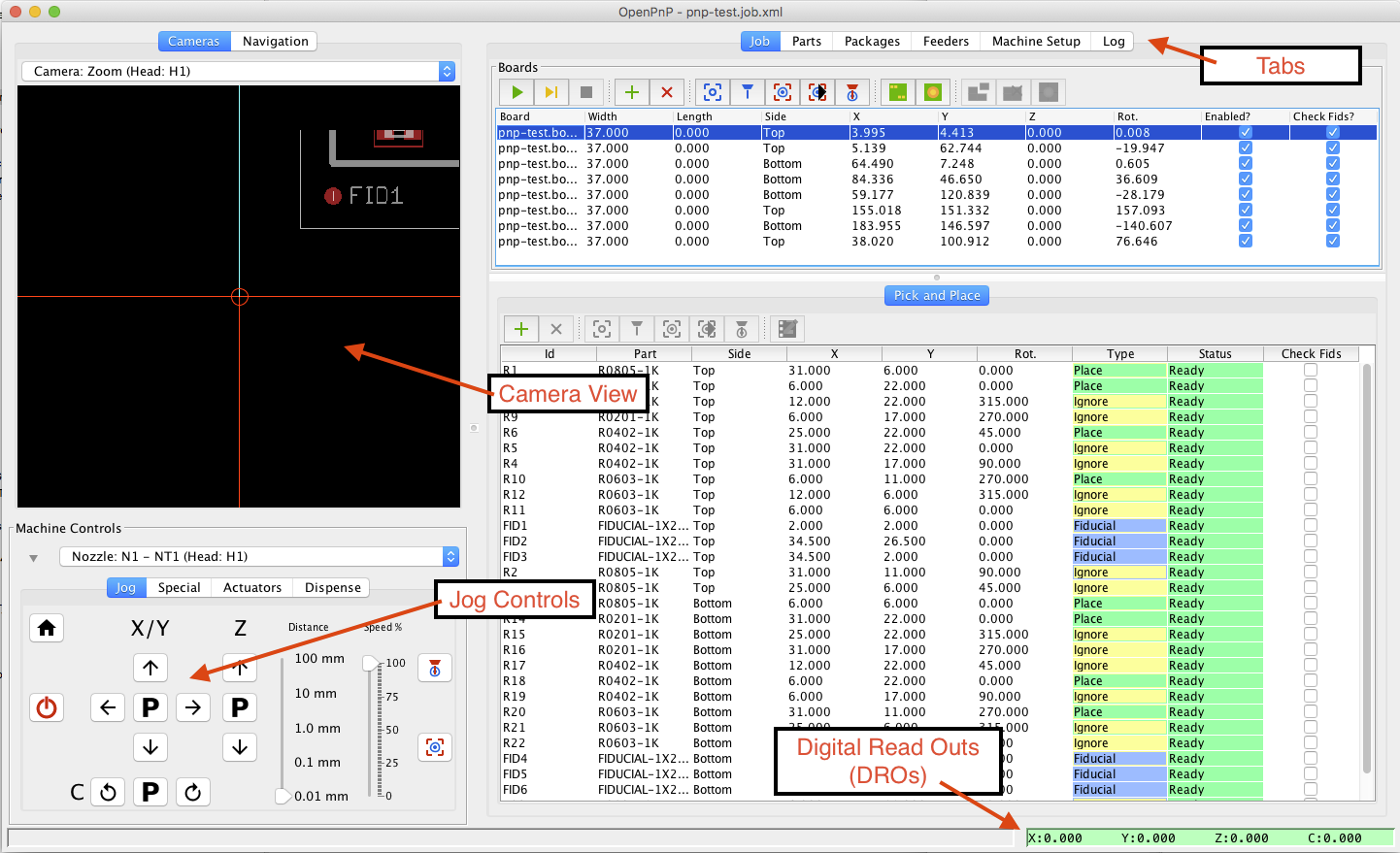Start the job with the green play icon

[517, 92]
